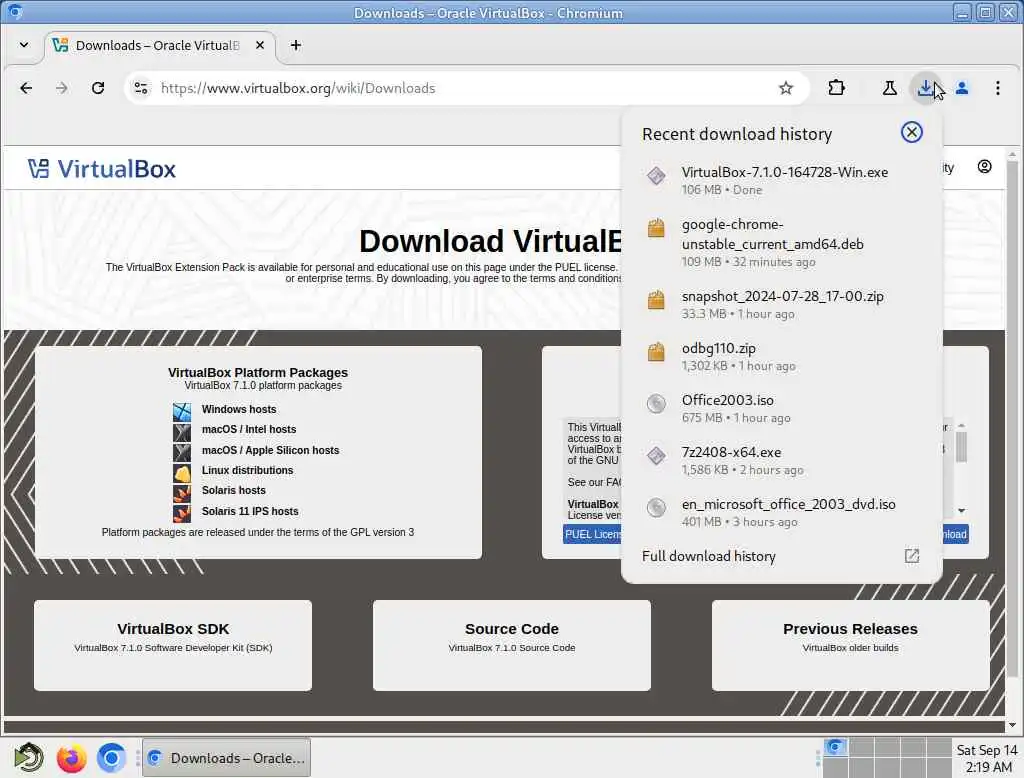Viewport: 1024px width, 778px height.
Task: Launch Firefox from the taskbar
Action: (71, 758)
